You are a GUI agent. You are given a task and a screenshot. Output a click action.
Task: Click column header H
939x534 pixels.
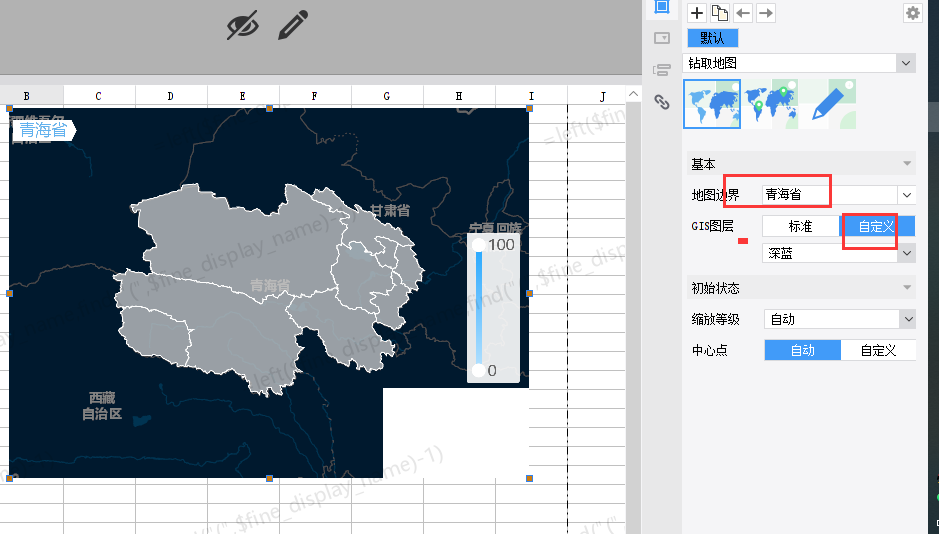click(459, 96)
